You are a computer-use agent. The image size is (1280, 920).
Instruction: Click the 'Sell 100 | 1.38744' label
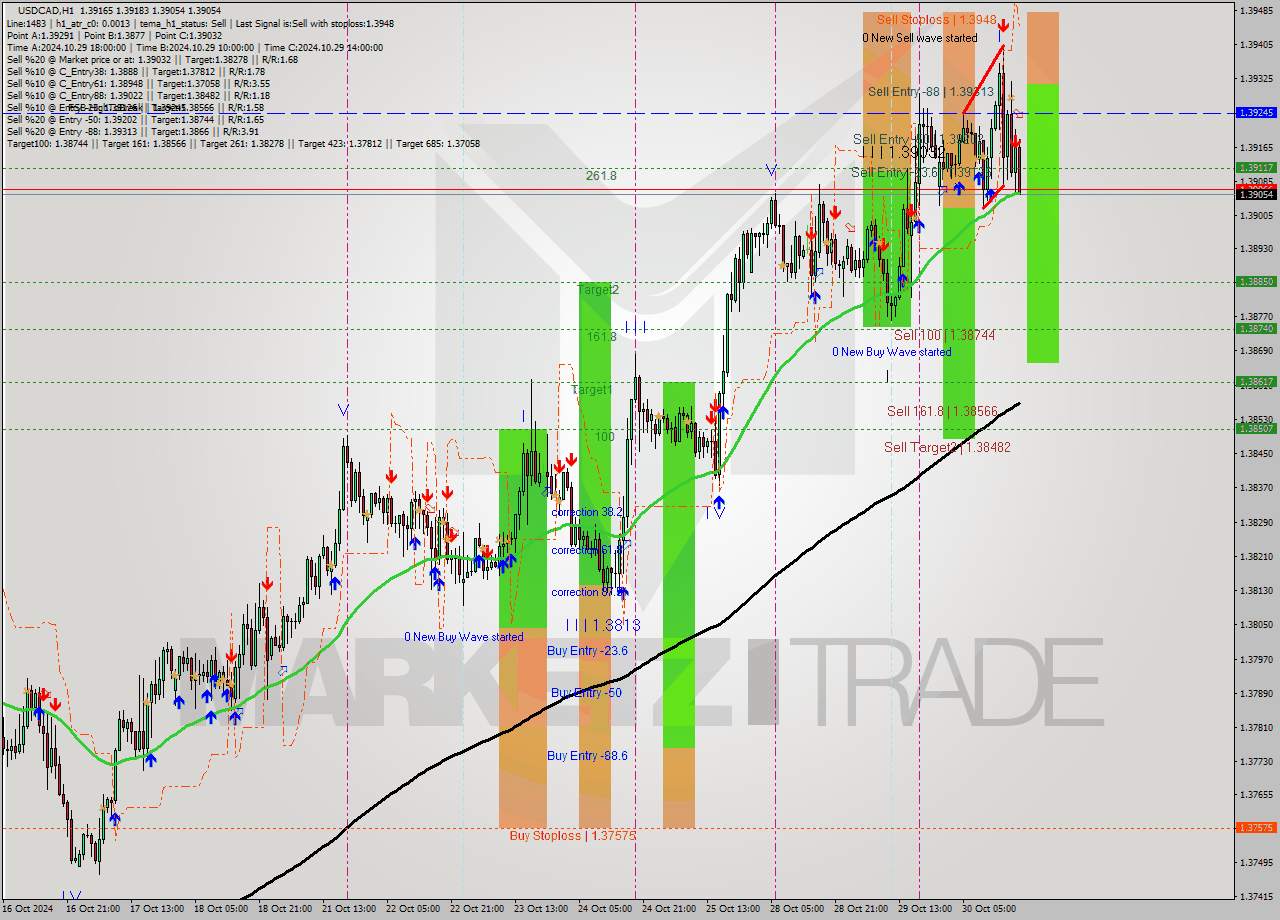[x=944, y=335]
